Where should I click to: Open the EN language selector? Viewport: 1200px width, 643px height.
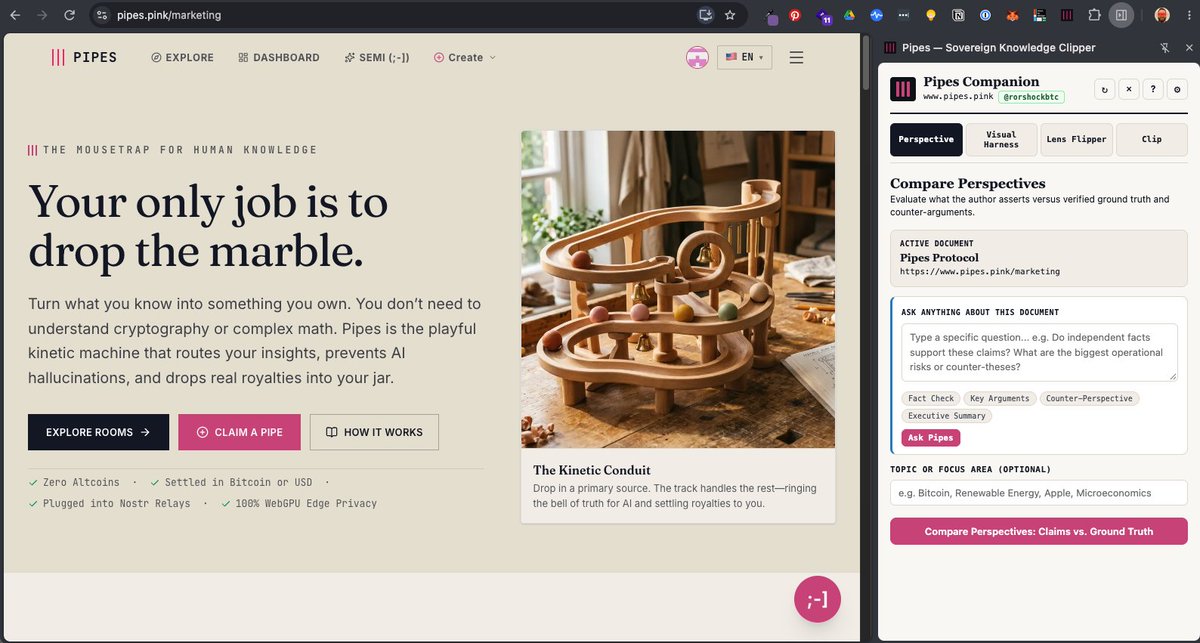pyautogui.click(x=744, y=58)
